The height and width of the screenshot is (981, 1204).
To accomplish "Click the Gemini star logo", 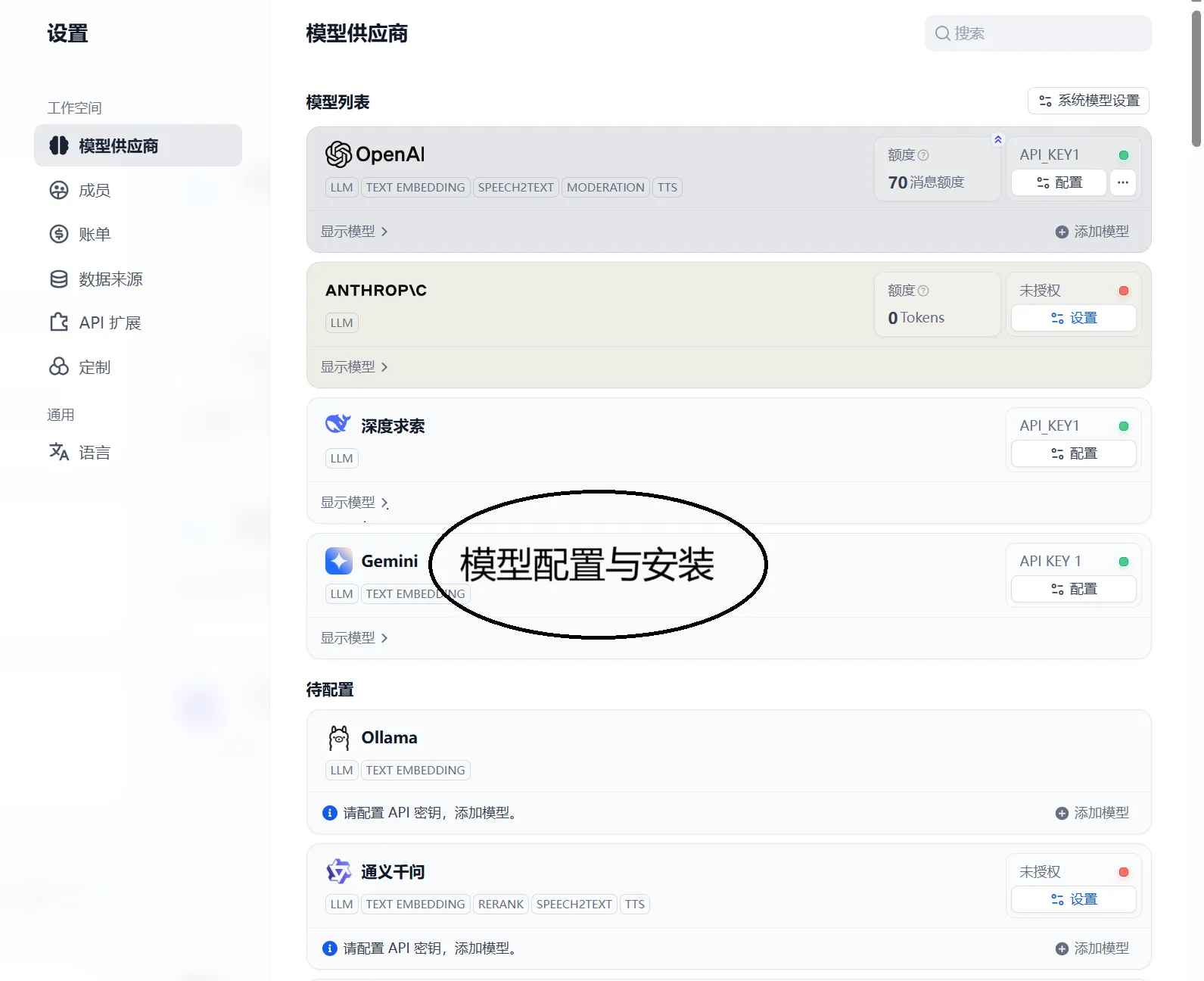I will [x=339, y=561].
